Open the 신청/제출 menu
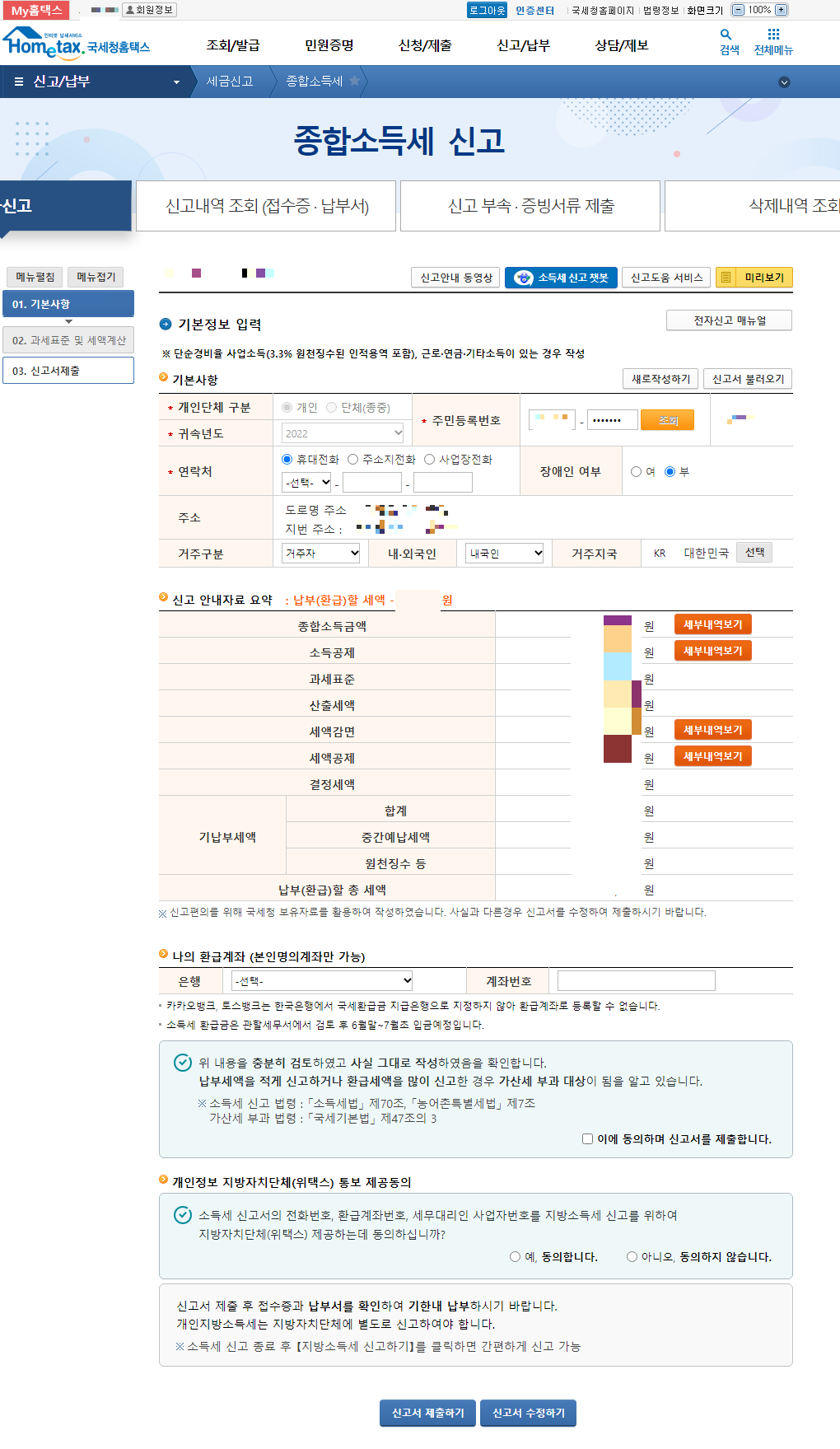The width and height of the screenshot is (840, 1449). click(x=425, y=45)
